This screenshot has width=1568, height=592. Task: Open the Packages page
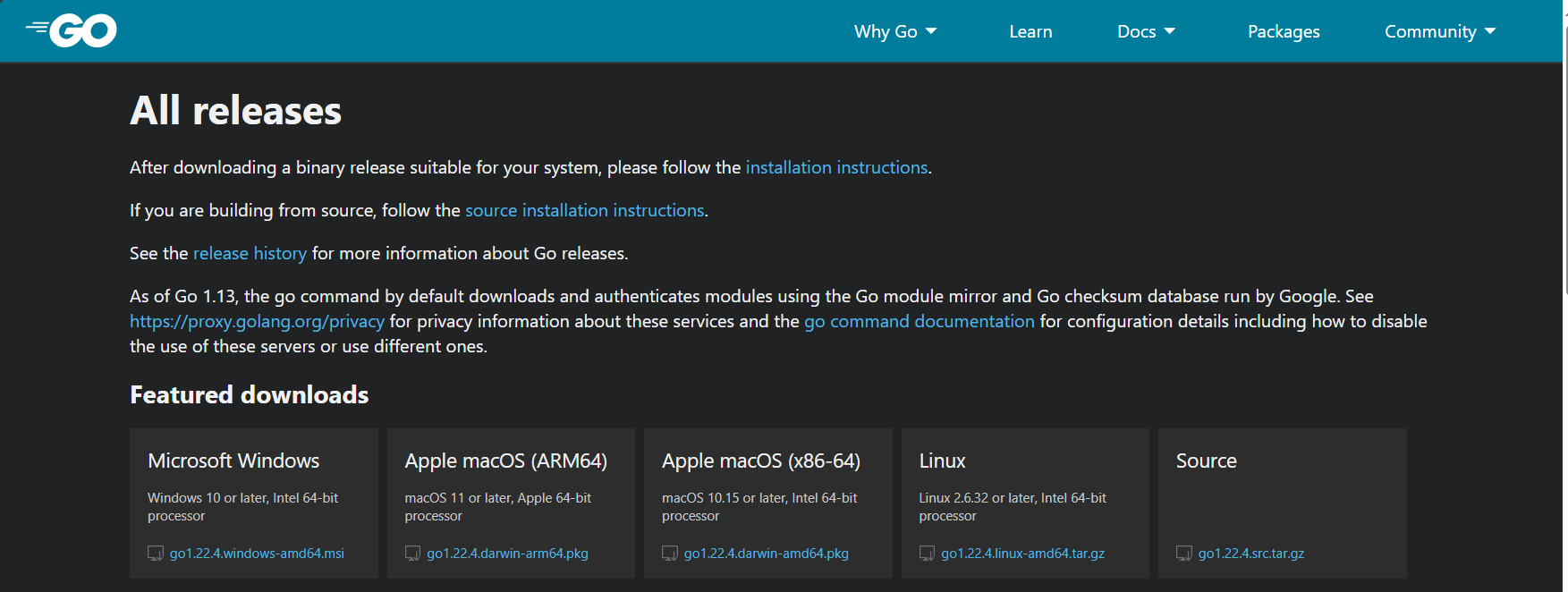[x=1284, y=31]
